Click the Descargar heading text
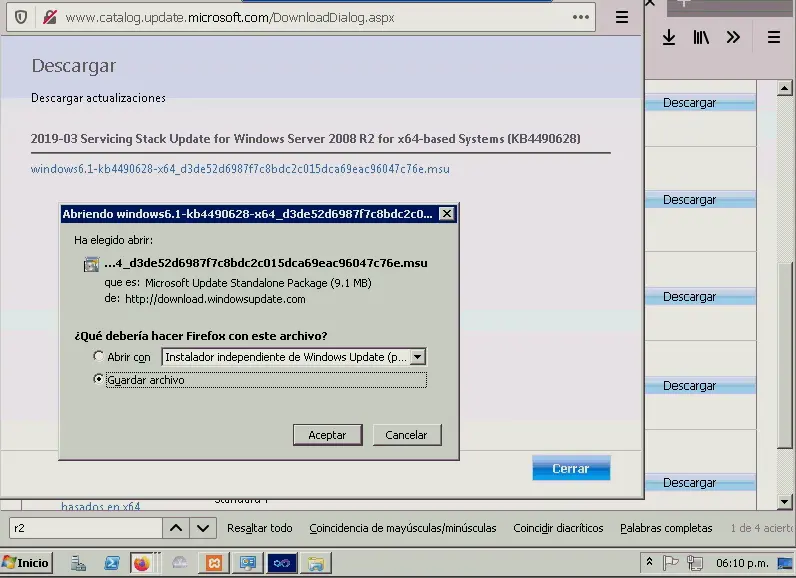The image size is (796, 578). (74, 66)
